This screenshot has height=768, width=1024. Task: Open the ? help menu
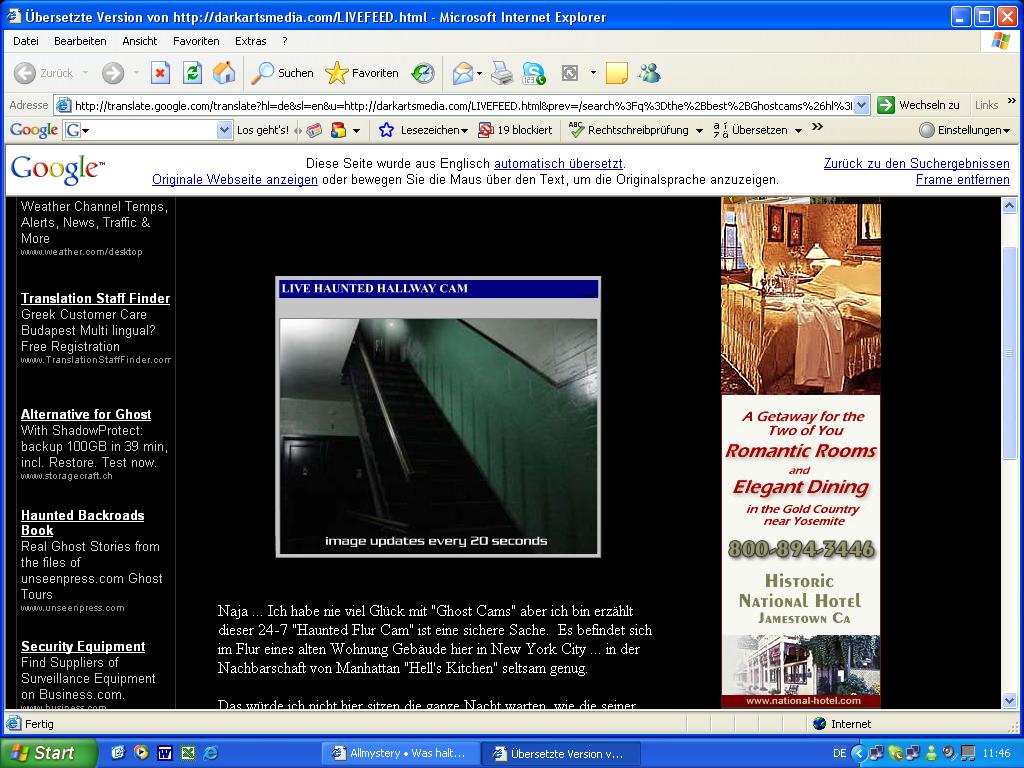(x=285, y=41)
